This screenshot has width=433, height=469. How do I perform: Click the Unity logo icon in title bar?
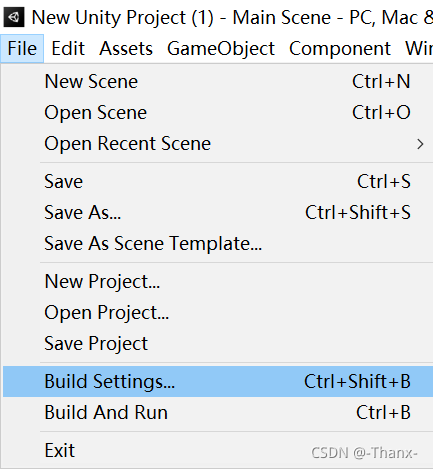coord(14,17)
